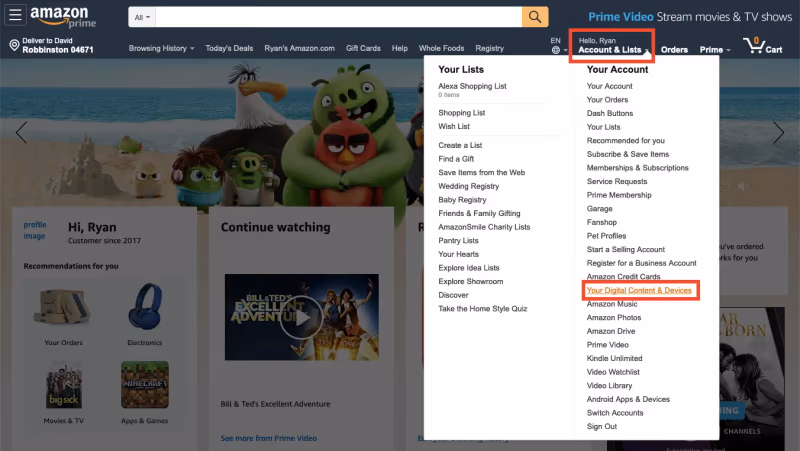Open Shopping List in Your Lists
Screen dimensions: 800x451
(462, 113)
